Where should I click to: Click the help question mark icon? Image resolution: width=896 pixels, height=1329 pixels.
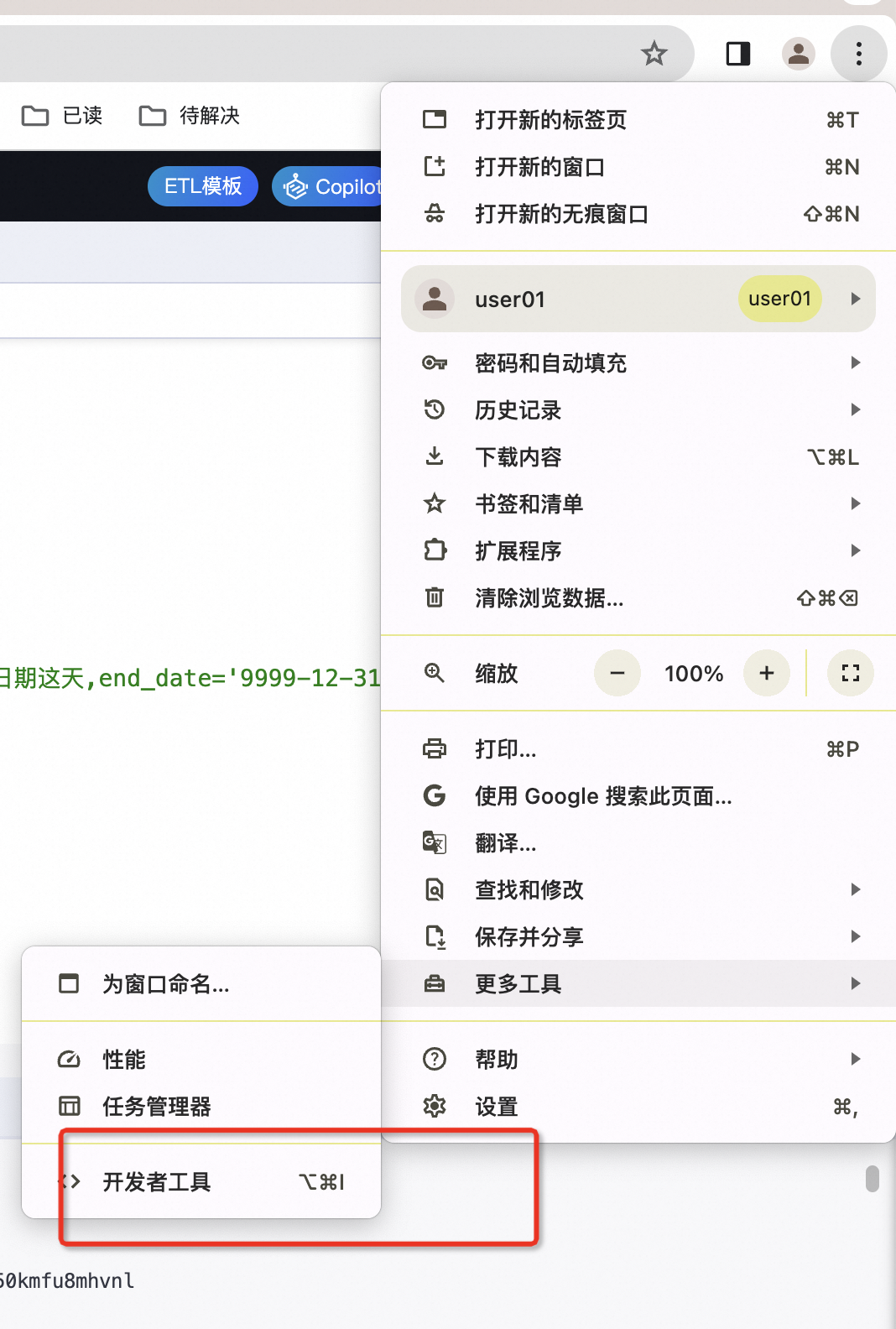(435, 1059)
